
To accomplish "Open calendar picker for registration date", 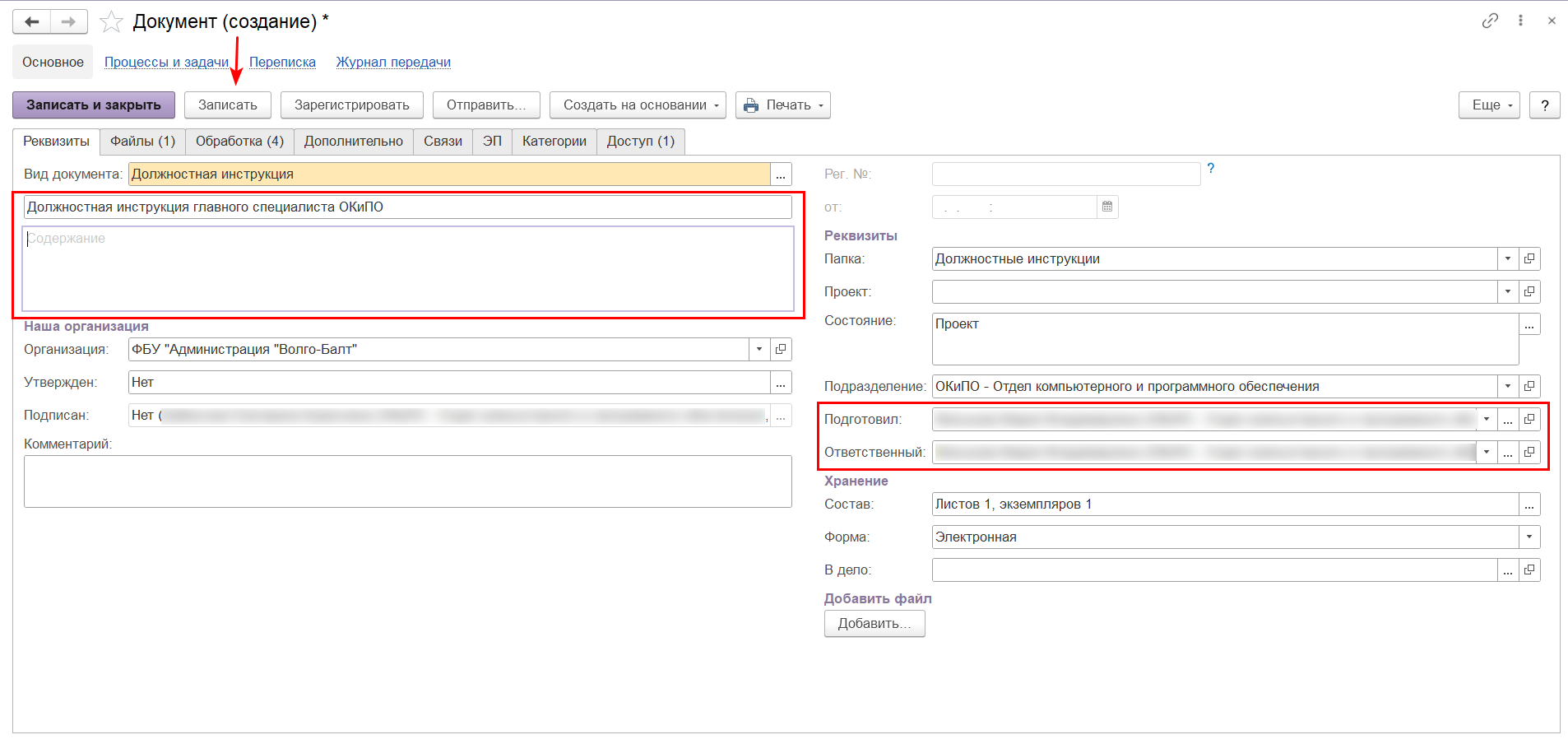I will (1107, 207).
